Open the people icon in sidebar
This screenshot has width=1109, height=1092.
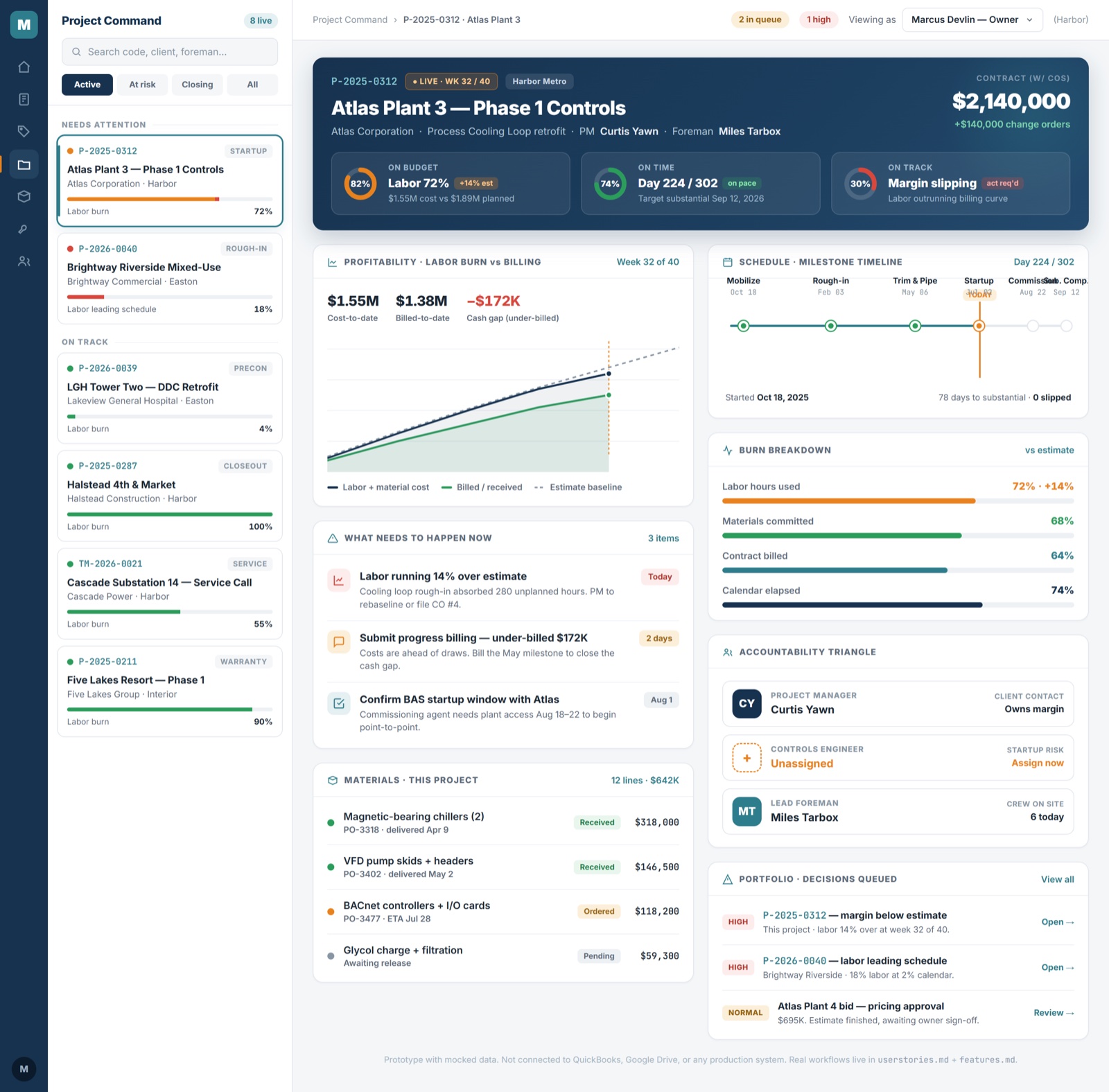[x=24, y=261]
